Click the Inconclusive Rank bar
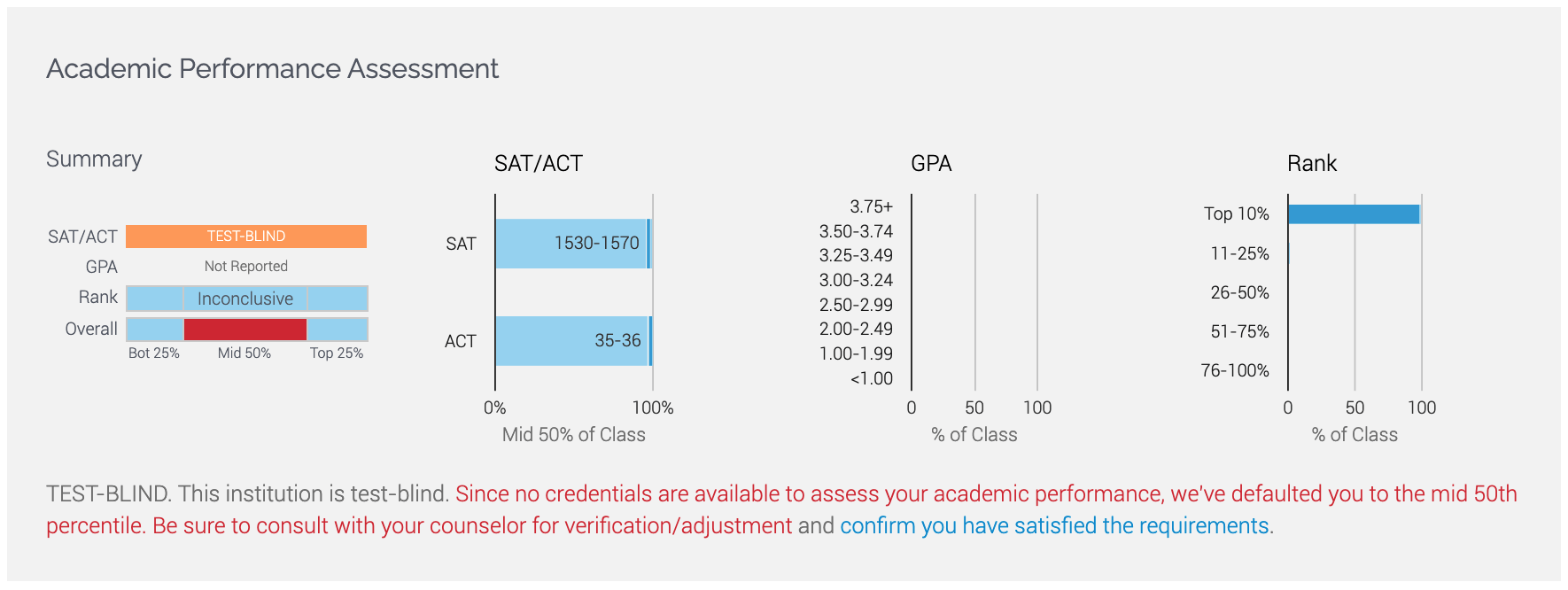This screenshot has width=1568, height=590. pyautogui.click(x=246, y=299)
